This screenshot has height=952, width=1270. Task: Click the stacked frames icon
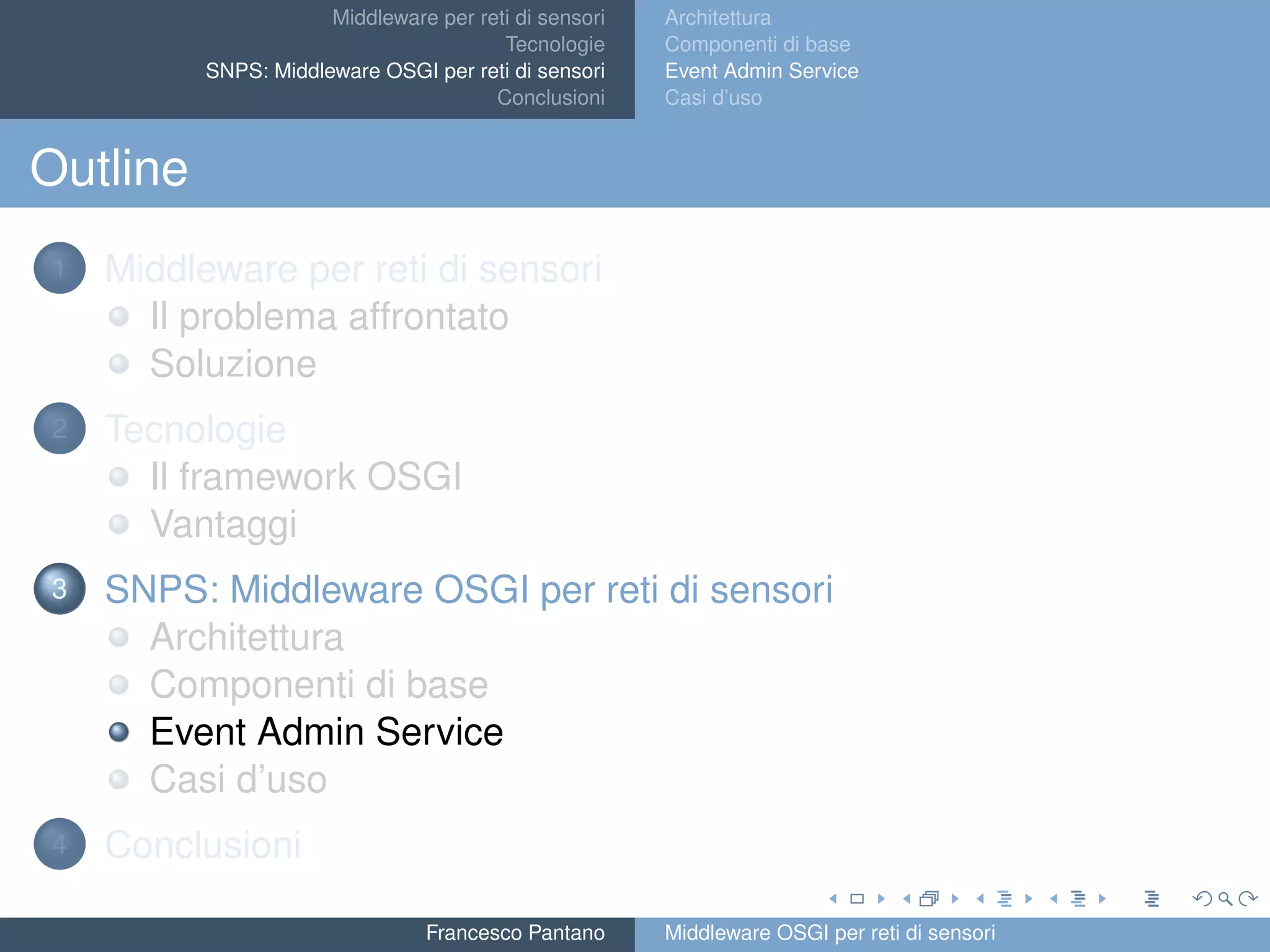[x=929, y=898]
